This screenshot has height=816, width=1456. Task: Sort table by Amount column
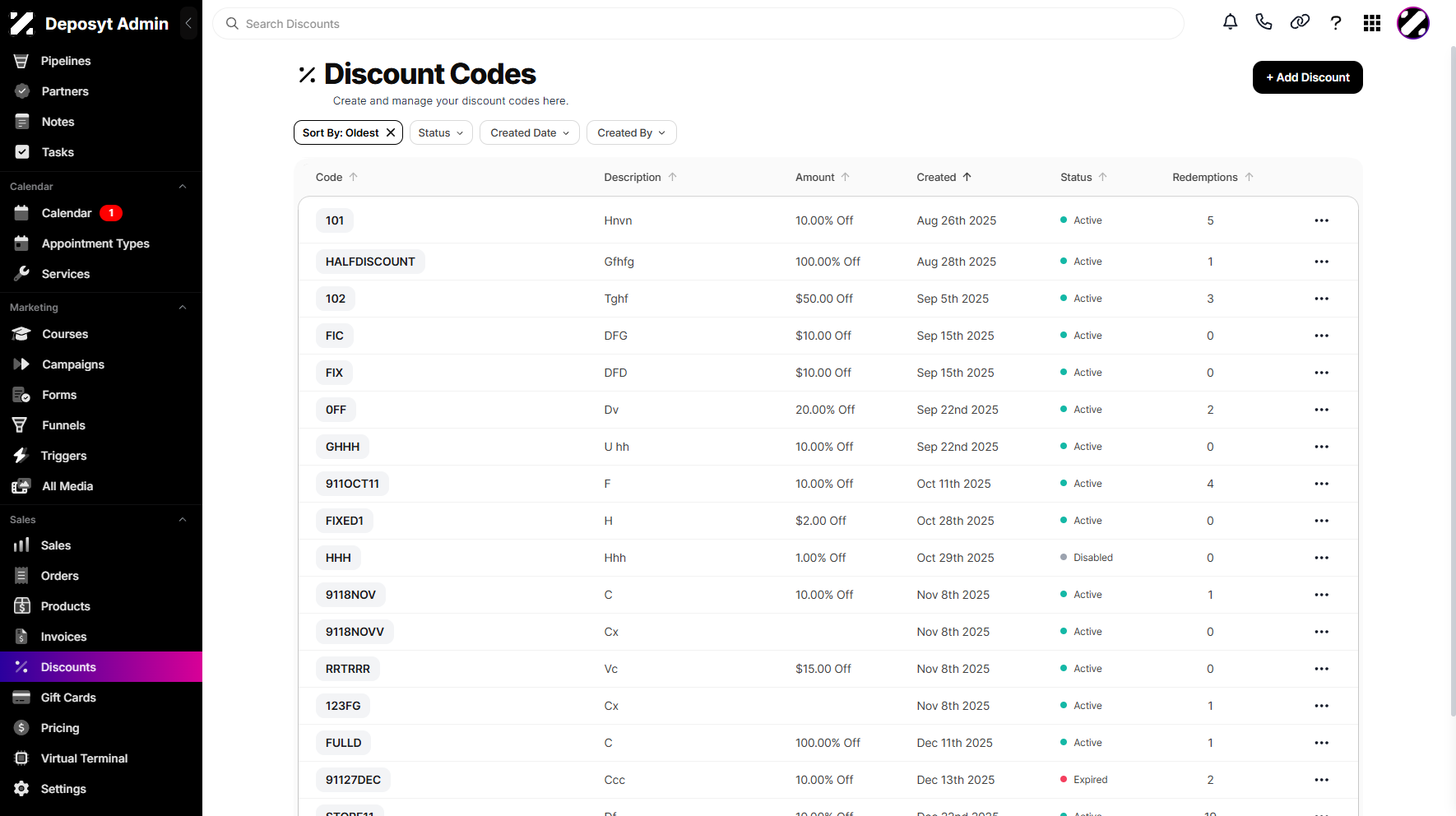823,177
